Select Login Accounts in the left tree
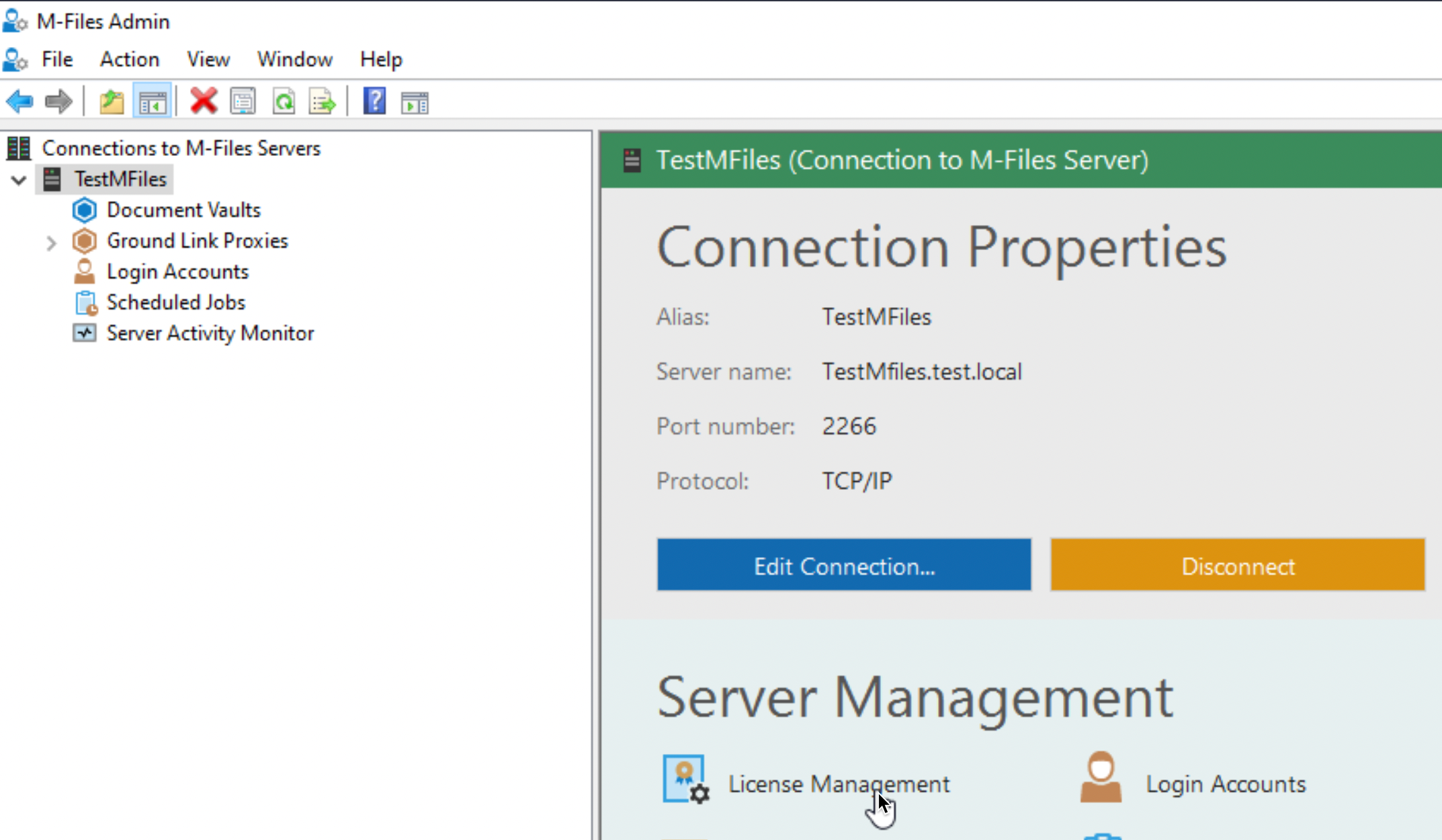The image size is (1442, 840). (177, 271)
